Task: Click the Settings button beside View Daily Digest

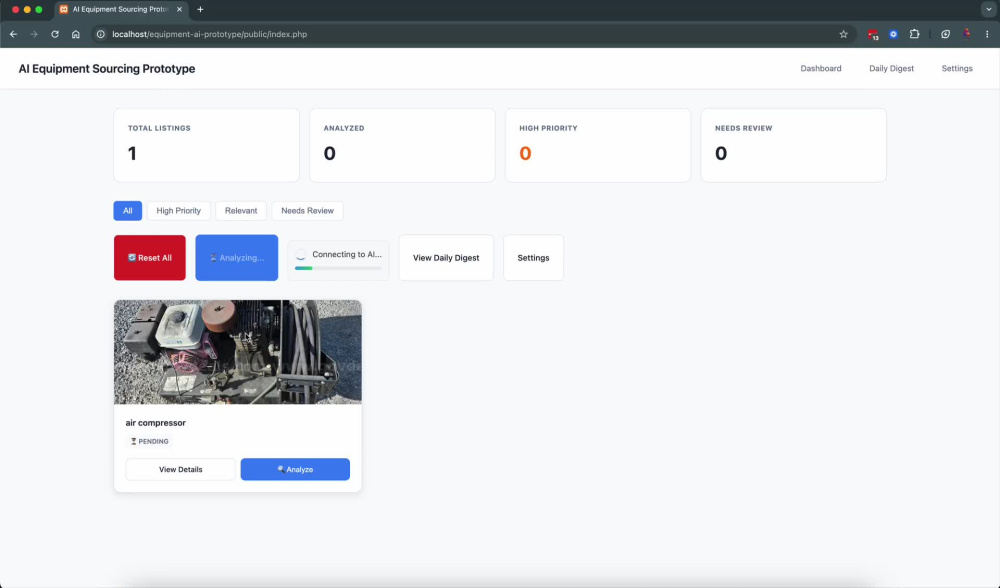Action: click(533, 258)
